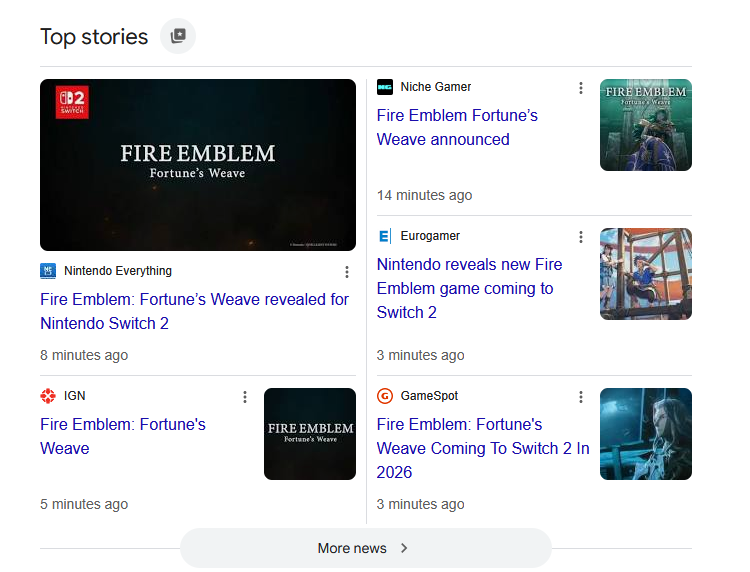Click the GameSpot story thumbnail
Viewport: 750px width, 572px height.
[x=646, y=434]
